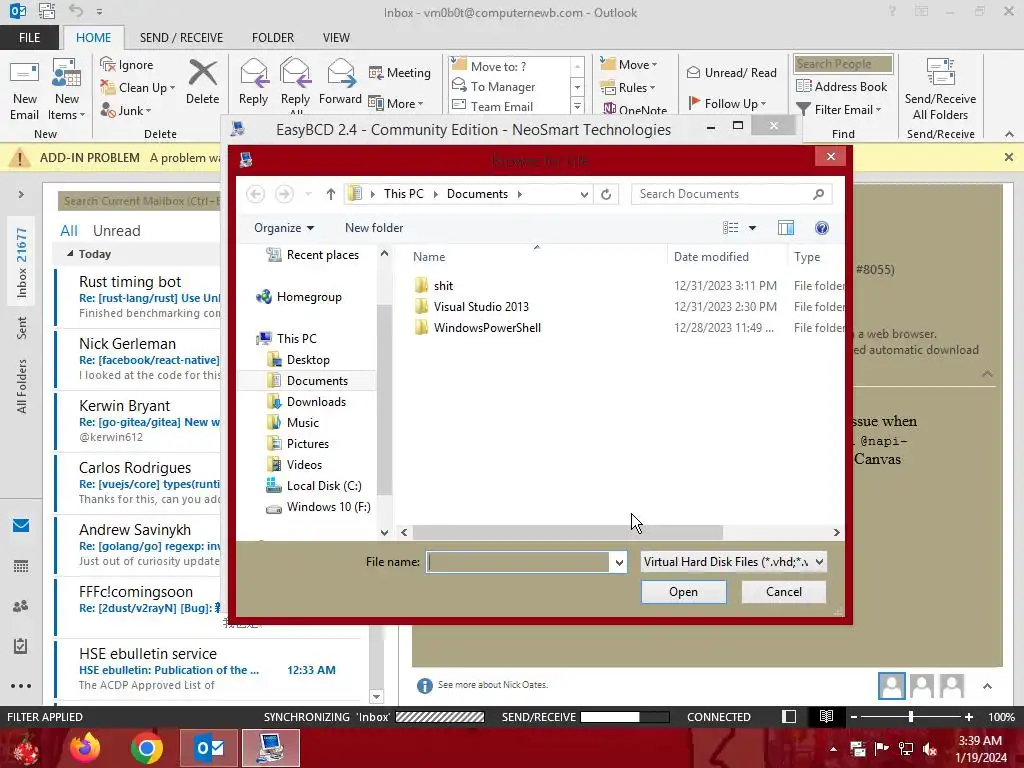
Task: Open New Items in Outlook ribbon
Action: 66,89
